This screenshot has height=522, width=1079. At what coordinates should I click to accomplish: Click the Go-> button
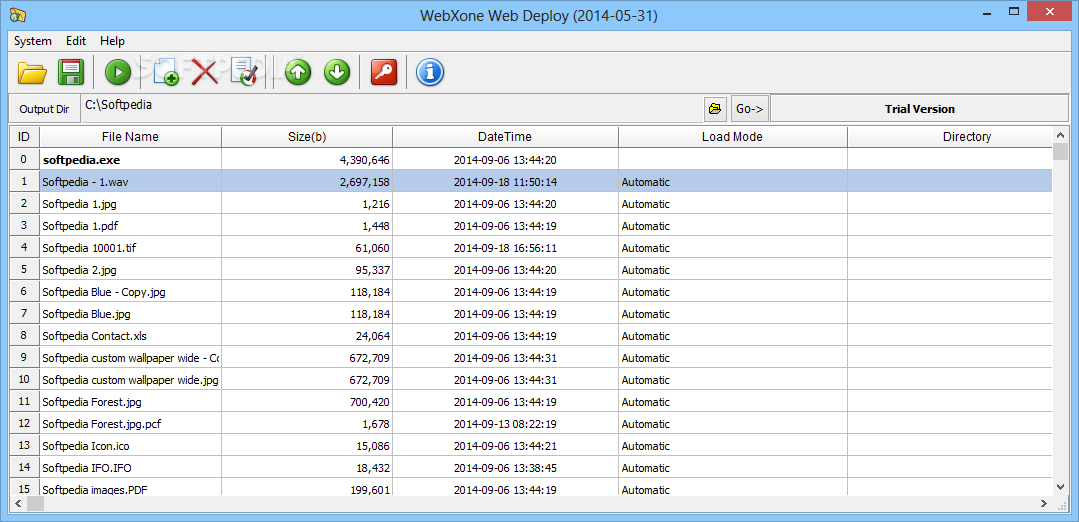point(749,109)
